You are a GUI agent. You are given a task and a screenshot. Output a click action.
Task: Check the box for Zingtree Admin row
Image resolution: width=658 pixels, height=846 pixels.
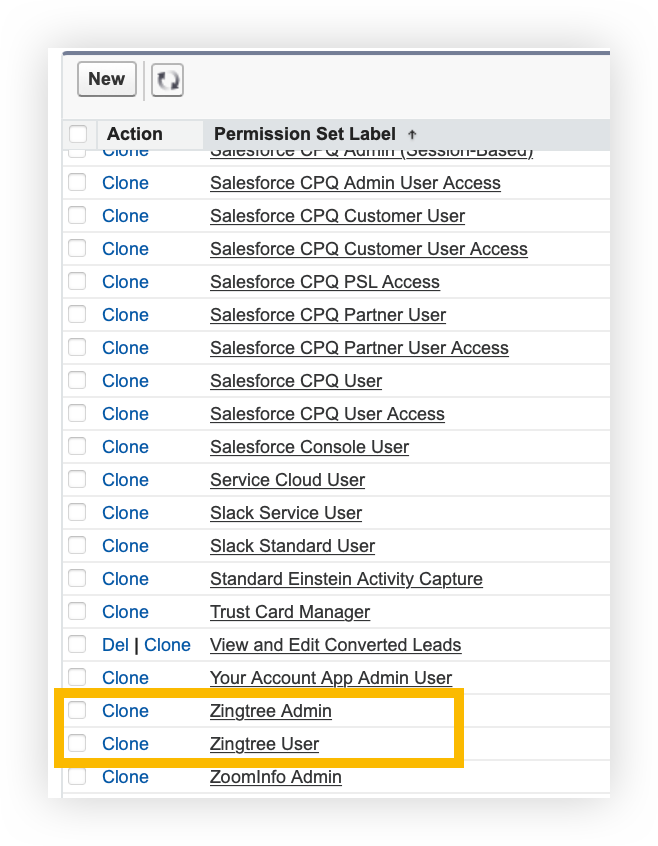click(77, 711)
